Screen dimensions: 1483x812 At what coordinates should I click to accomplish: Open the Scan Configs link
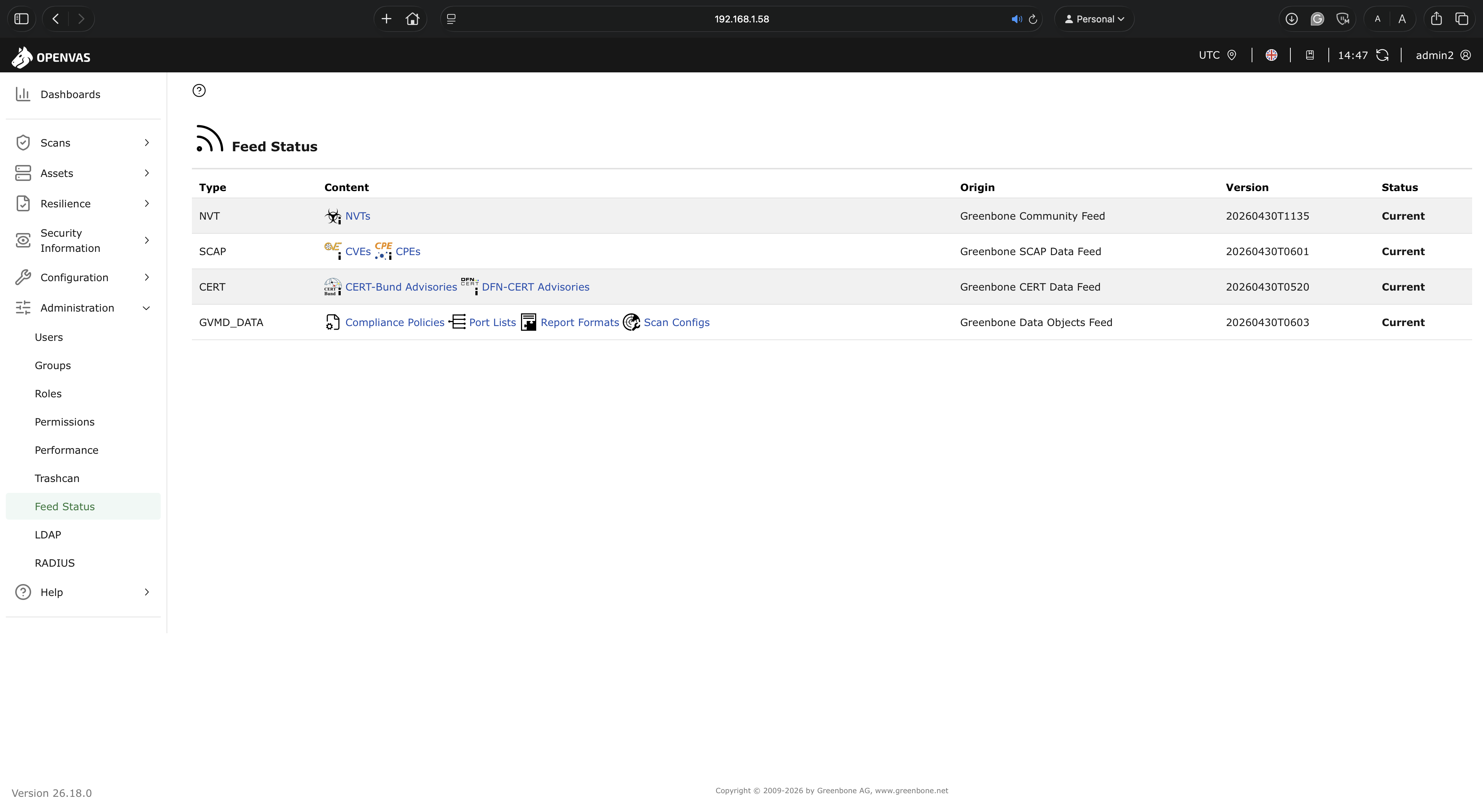[676, 323]
